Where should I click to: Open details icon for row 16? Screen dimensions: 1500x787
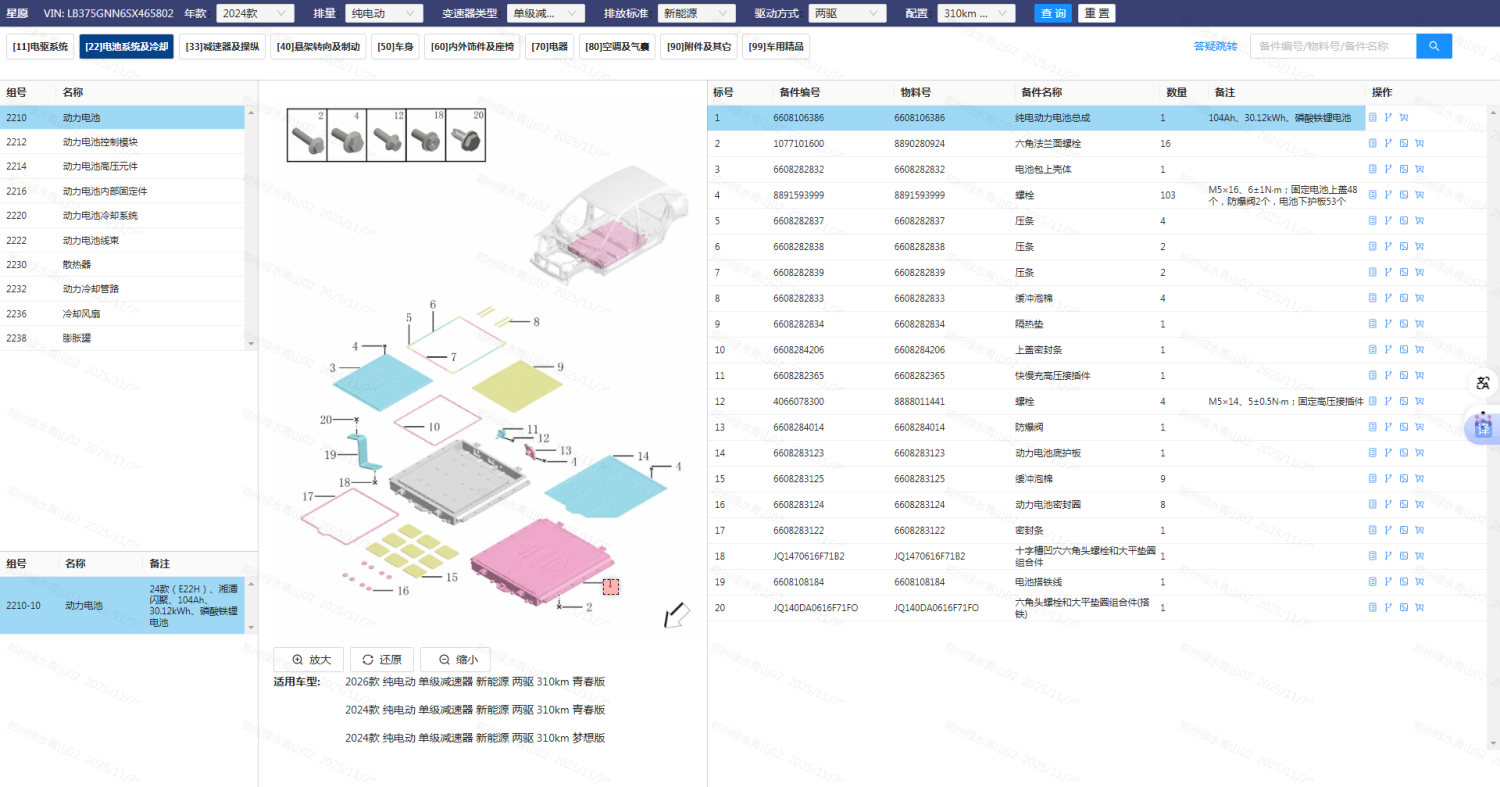point(1373,504)
